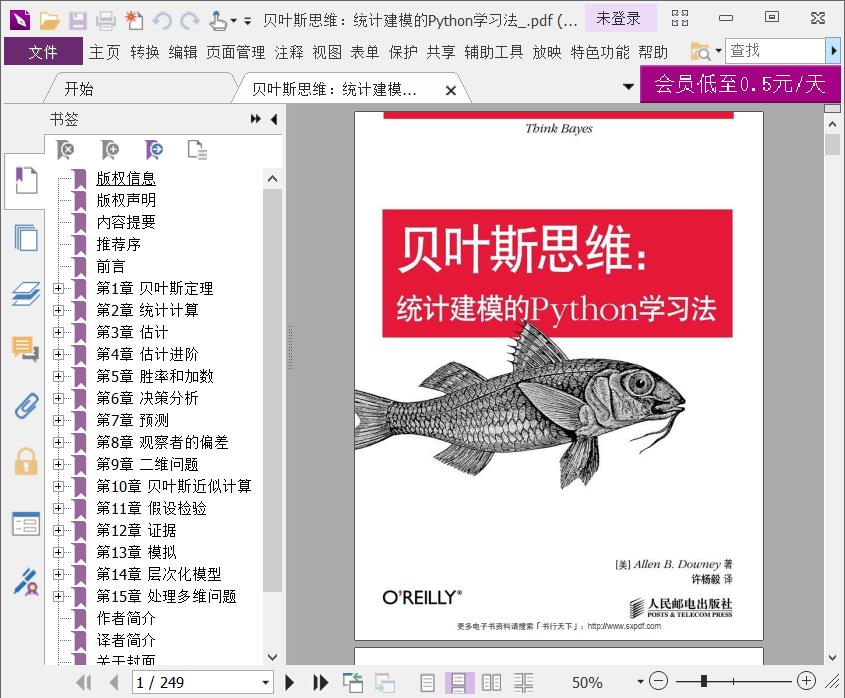Click the add new bookmark icon
The height and width of the screenshot is (698, 845).
(x=110, y=150)
